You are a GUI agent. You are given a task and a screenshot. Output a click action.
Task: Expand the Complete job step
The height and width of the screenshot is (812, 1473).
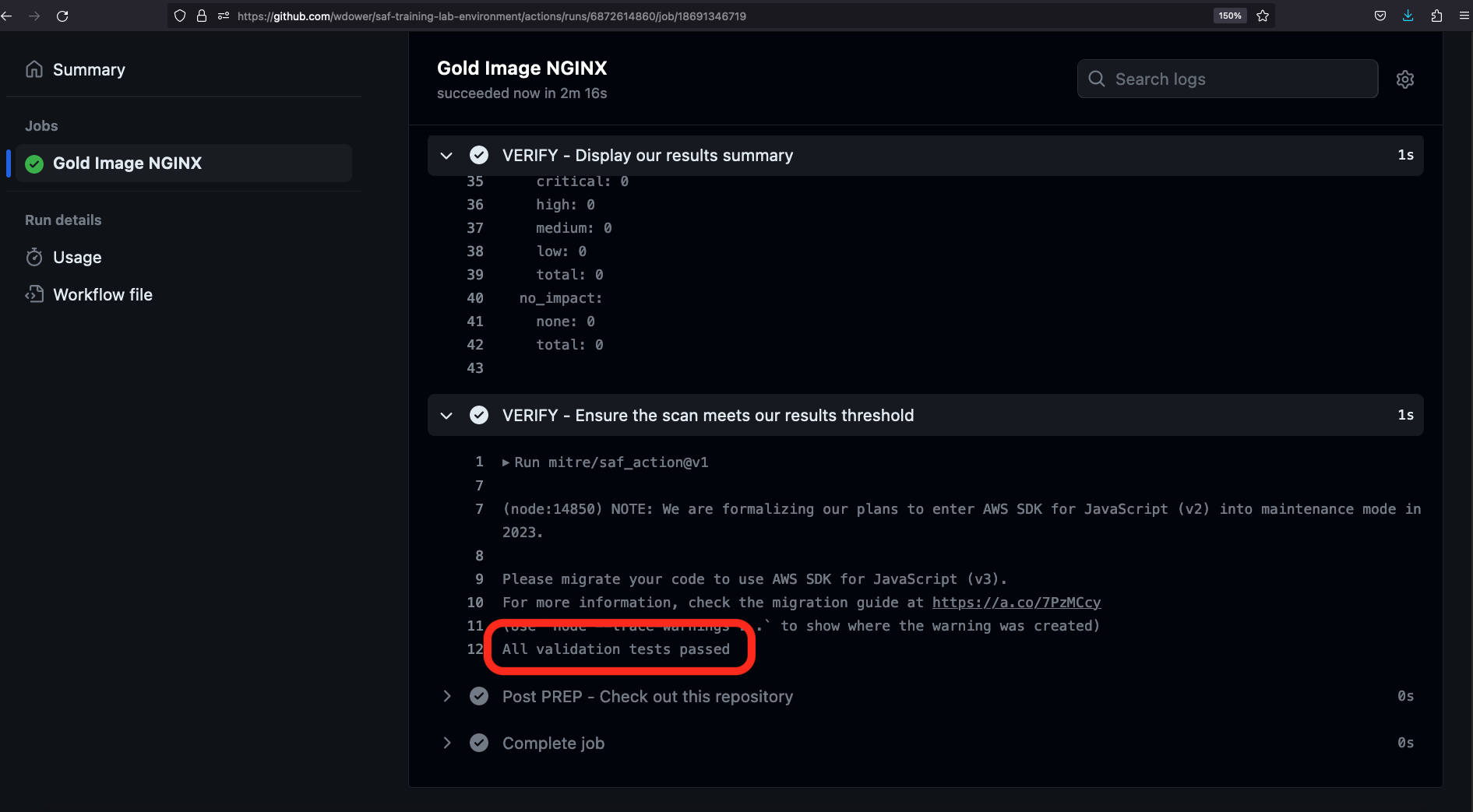point(446,743)
